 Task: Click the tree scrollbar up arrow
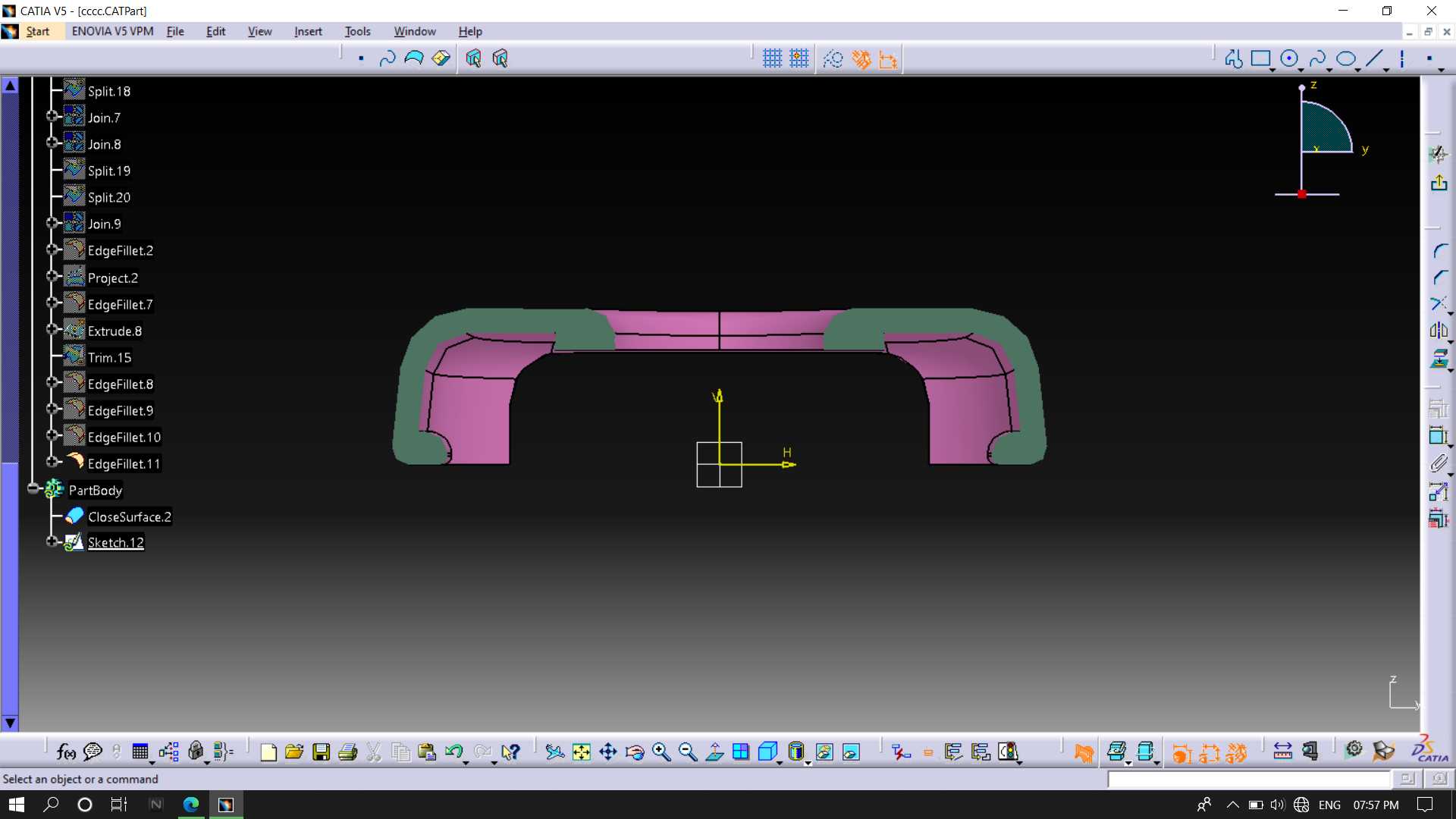tap(10, 86)
